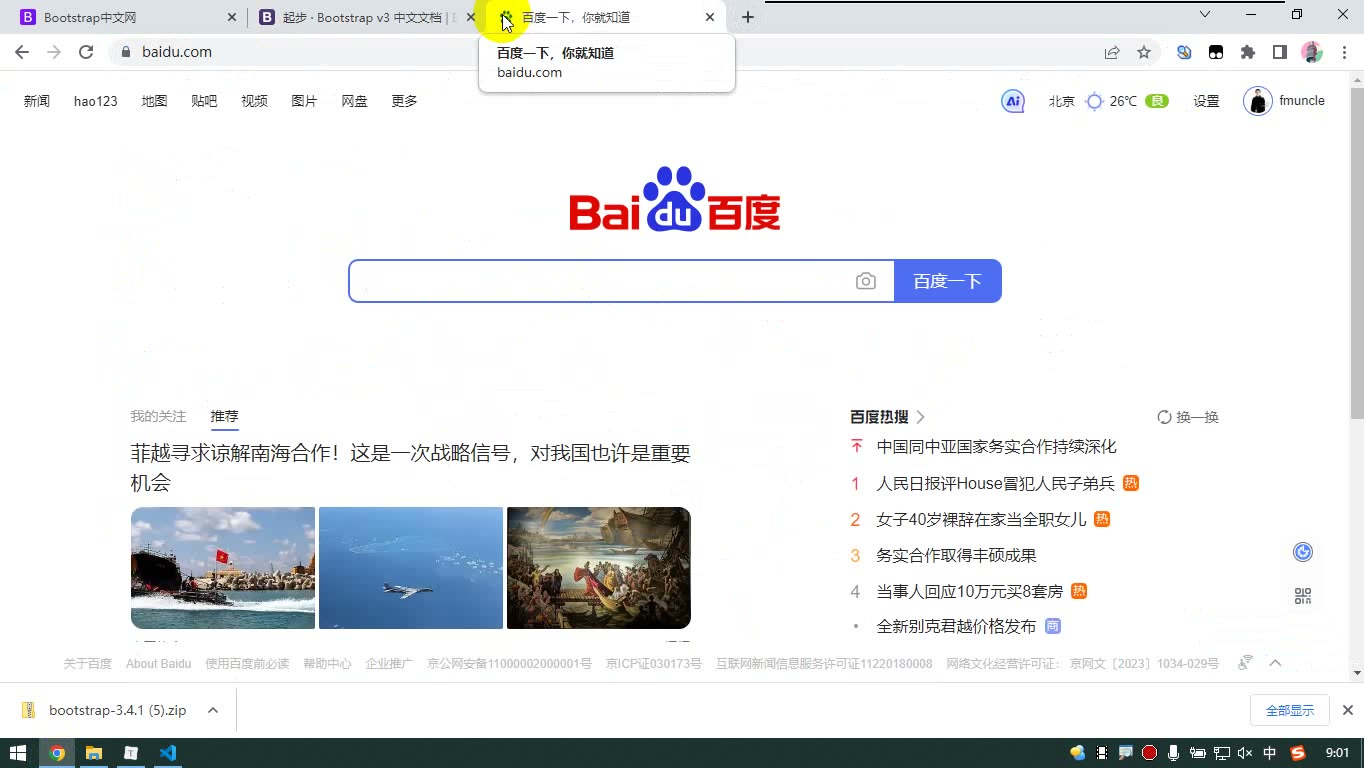Viewport: 1364px width, 768px height.
Task: Open the airplane over sea news thumbnail
Action: coord(411,568)
